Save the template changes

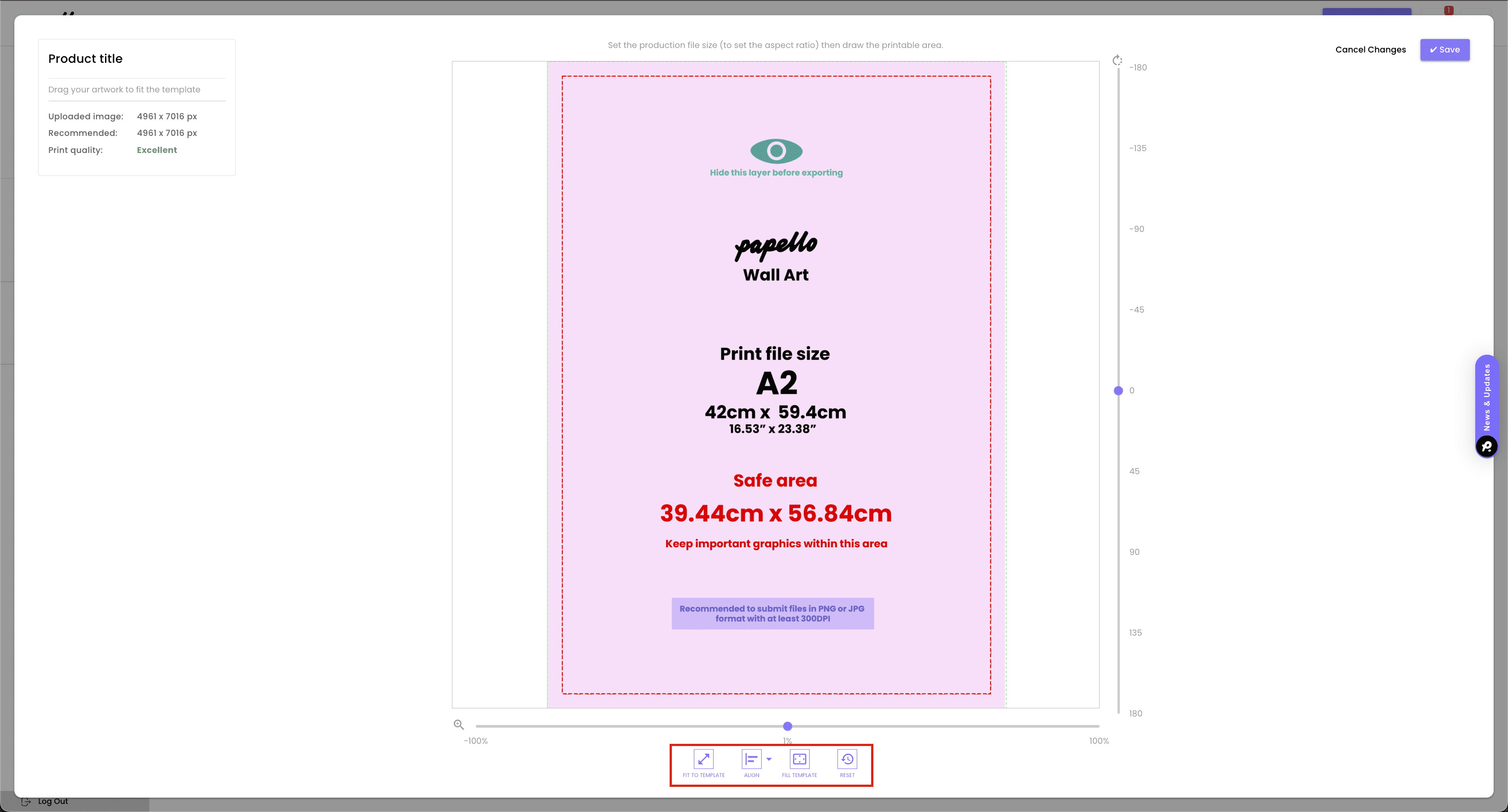click(1444, 50)
